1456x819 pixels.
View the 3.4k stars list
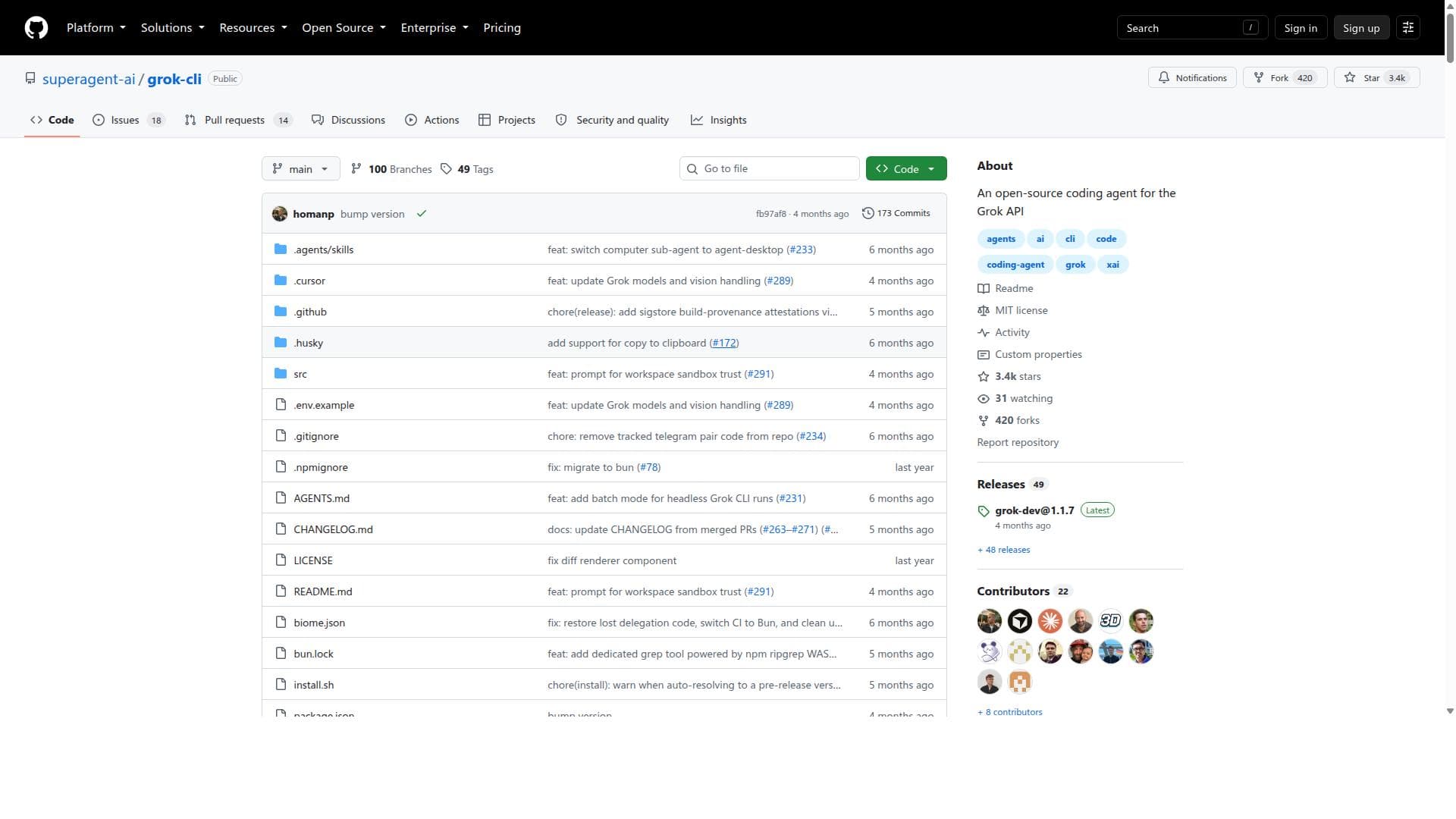[1009, 377]
